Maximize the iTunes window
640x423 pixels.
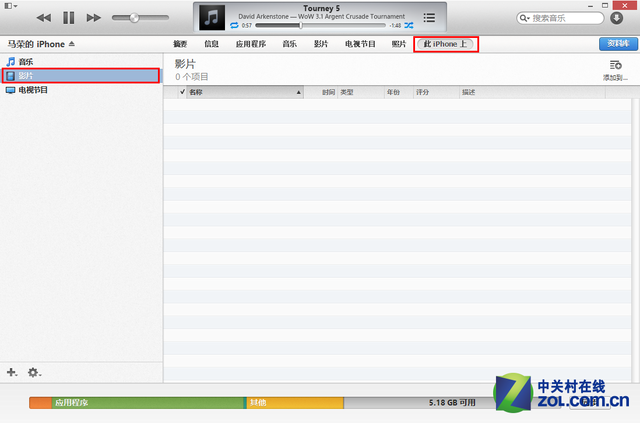[605, 5]
